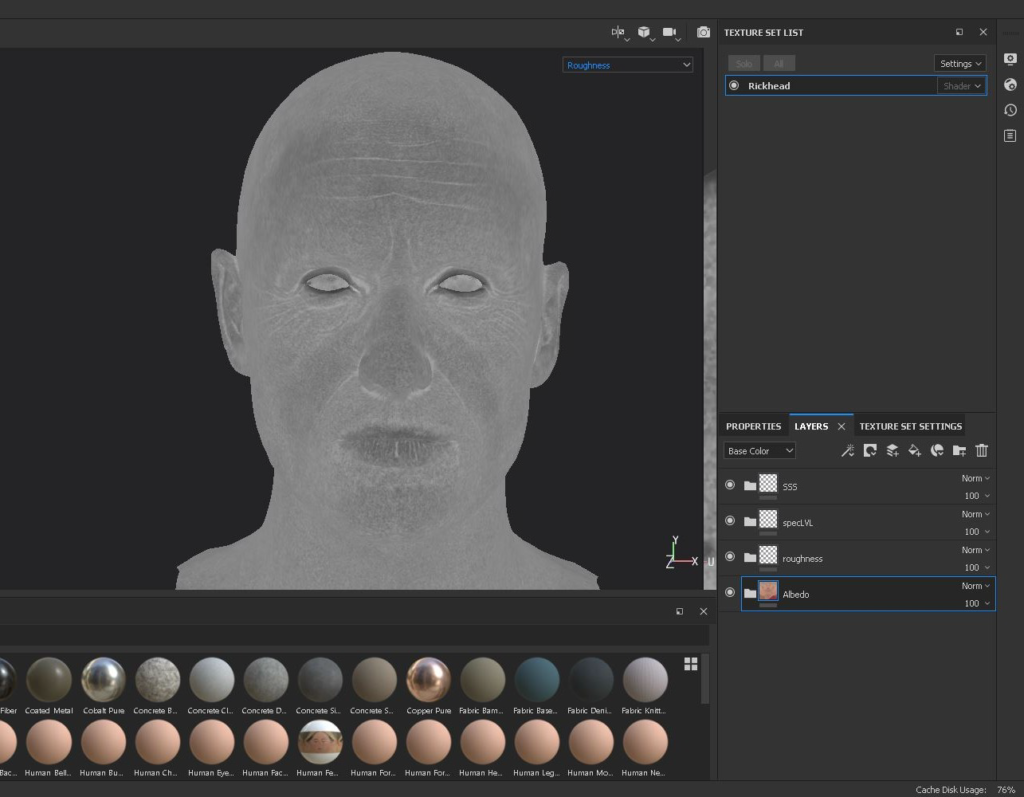Take a viewport screenshot with the camera icon
The height and width of the screenshot is (797, 1024).
click(x=703, y=33)
